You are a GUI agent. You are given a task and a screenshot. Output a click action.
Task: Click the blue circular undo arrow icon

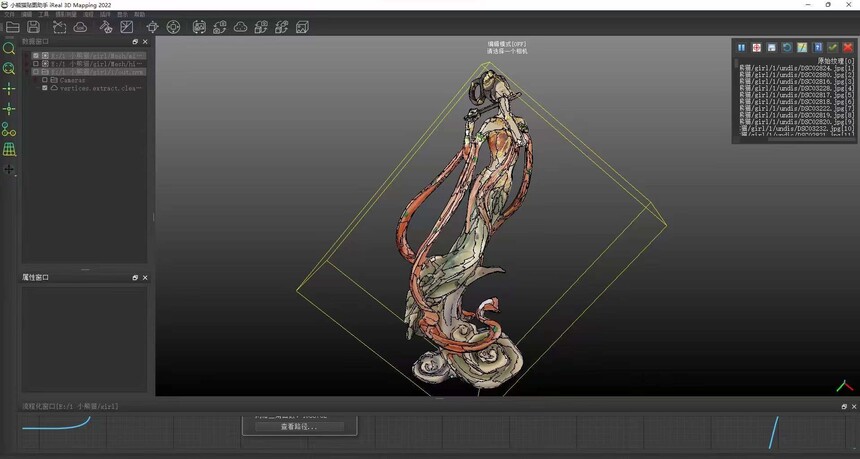[x=787, y=47]
